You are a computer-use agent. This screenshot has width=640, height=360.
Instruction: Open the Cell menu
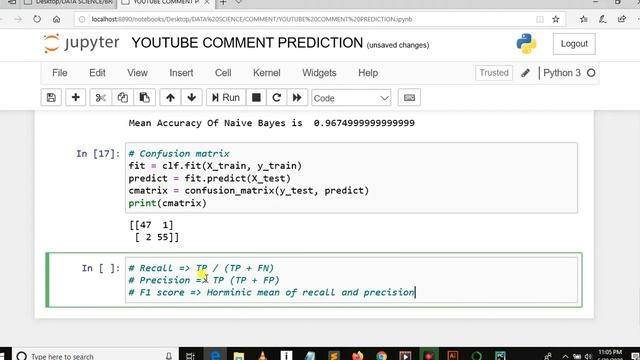pos(223,73)
